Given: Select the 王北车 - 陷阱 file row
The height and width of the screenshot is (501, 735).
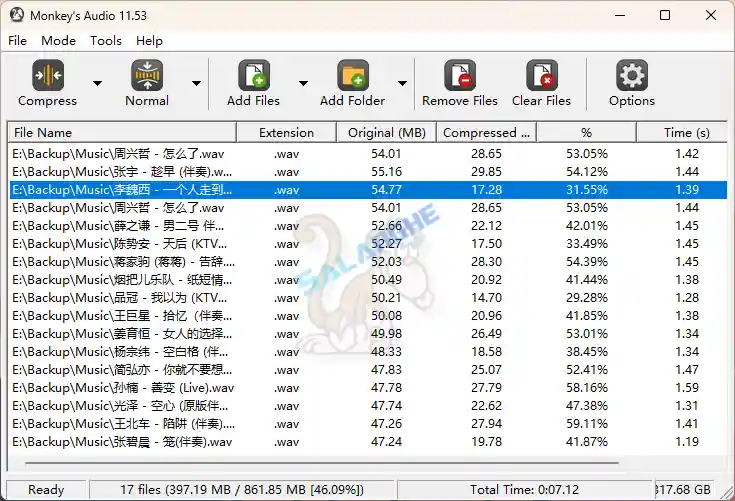Looking at the screenshot, I should tap(368, 424).
